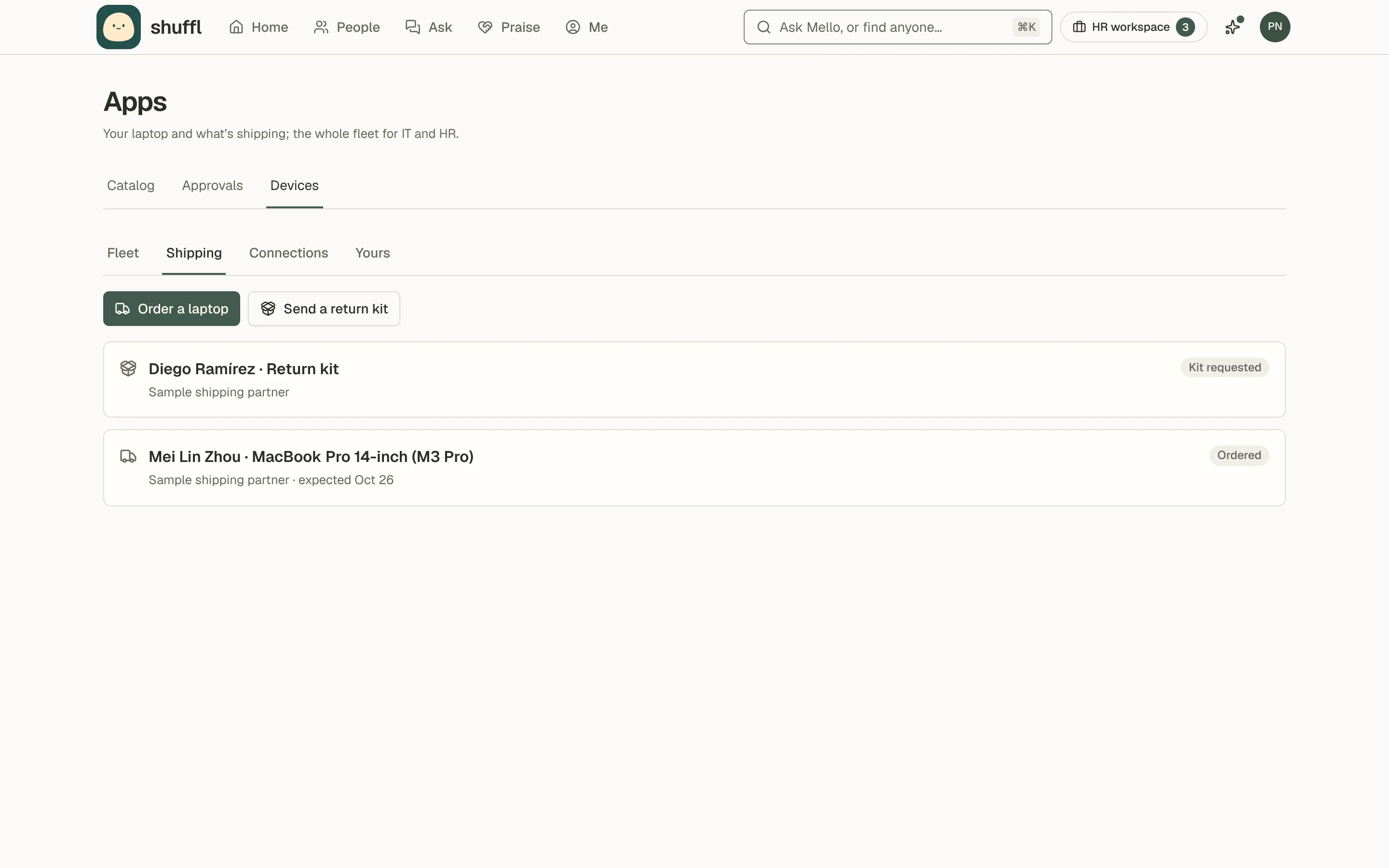
Task: Click the package icon beside Diego Ramírez
Action: [128, 368]
